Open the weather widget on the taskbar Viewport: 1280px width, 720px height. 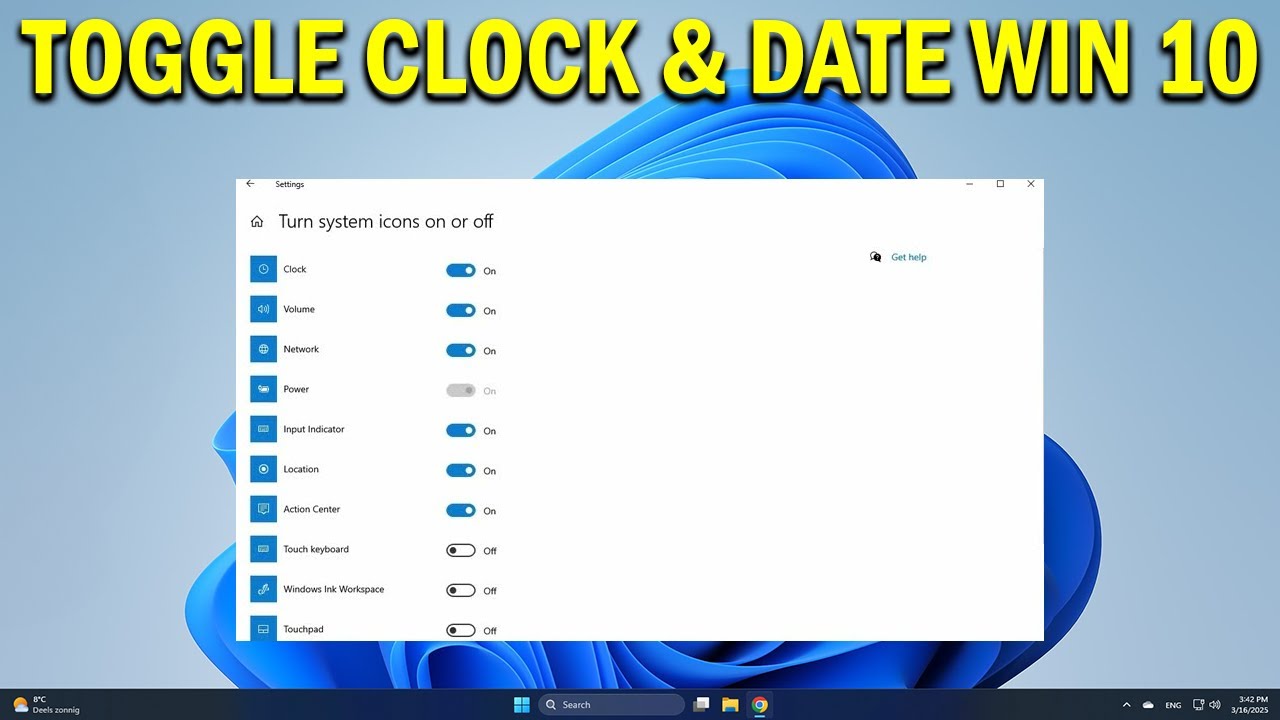pos(46,705)
